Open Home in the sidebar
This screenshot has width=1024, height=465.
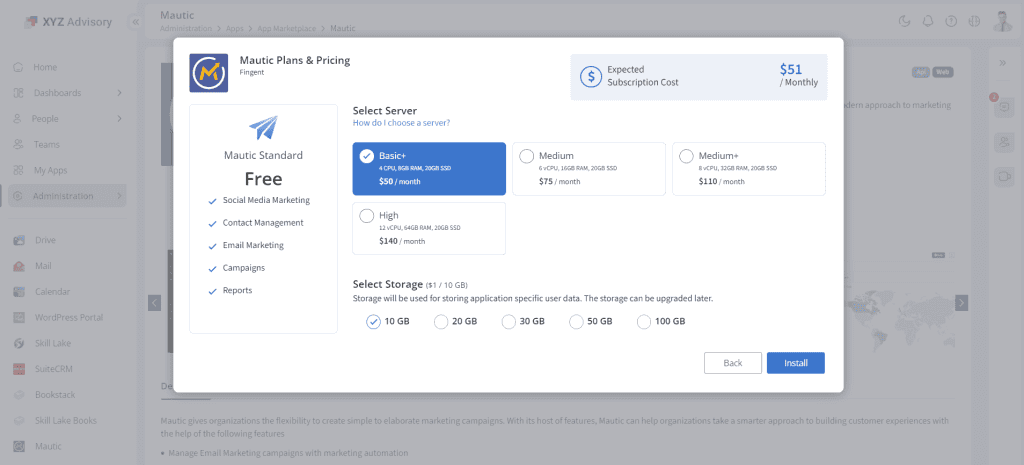point(45,67)
